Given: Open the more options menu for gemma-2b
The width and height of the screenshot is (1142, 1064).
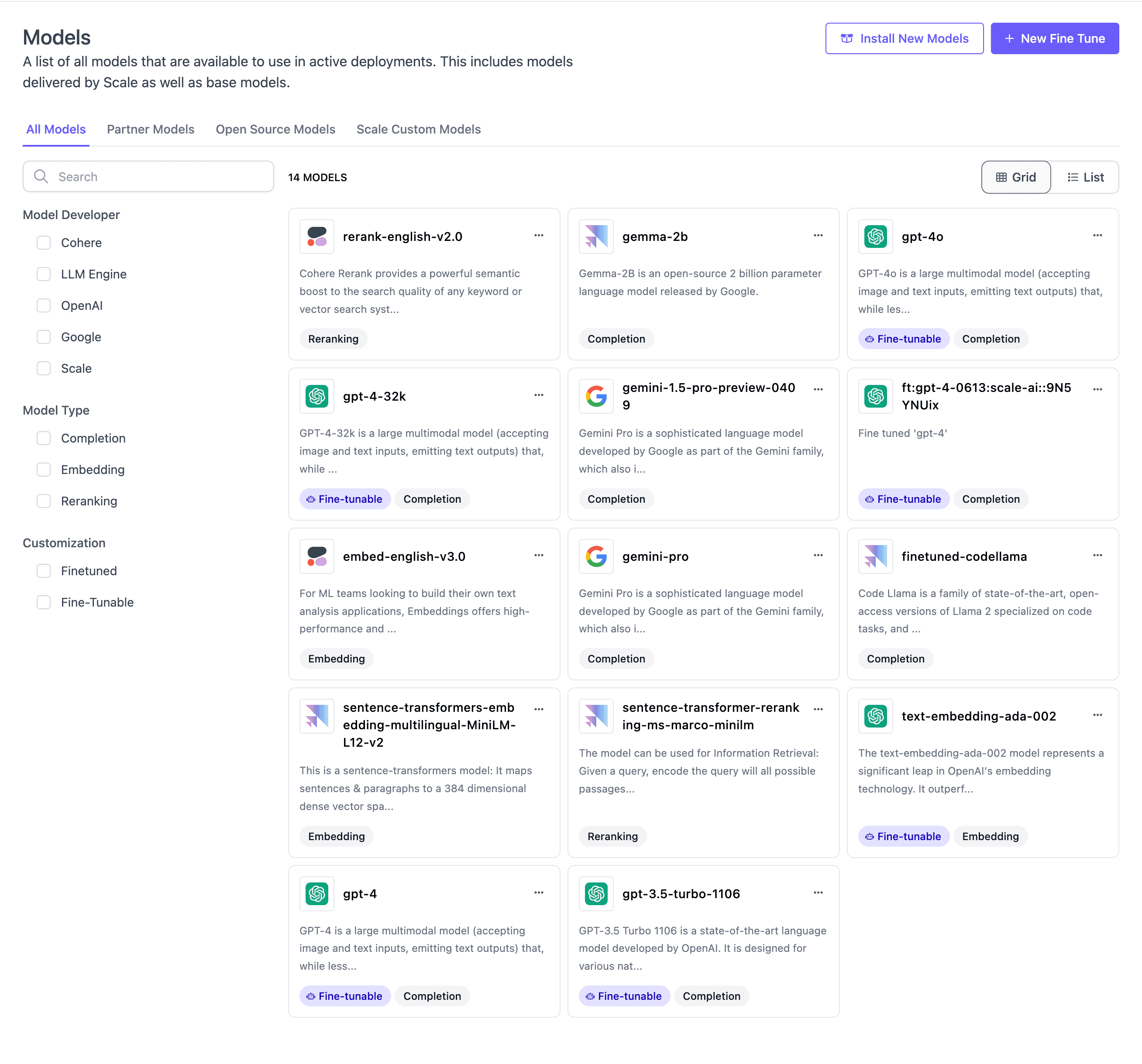Looking at the screenshot, I should tap(818, 235).
